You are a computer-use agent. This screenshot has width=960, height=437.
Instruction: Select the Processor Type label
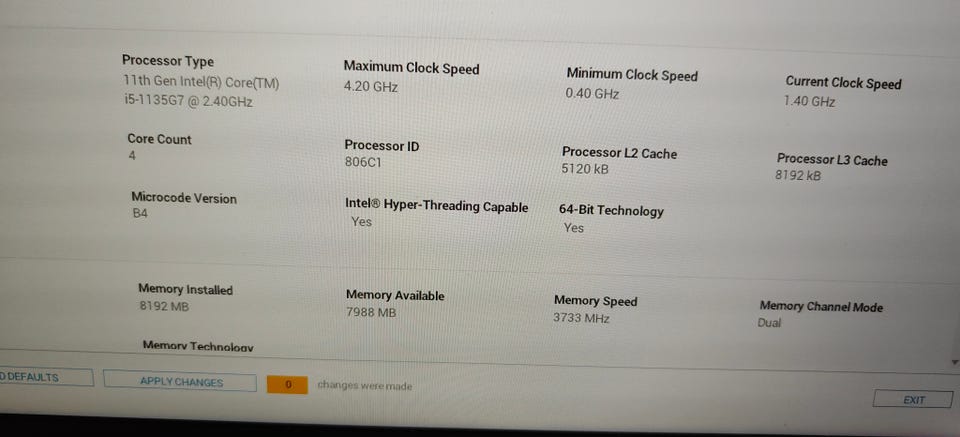tap(168, 61)
